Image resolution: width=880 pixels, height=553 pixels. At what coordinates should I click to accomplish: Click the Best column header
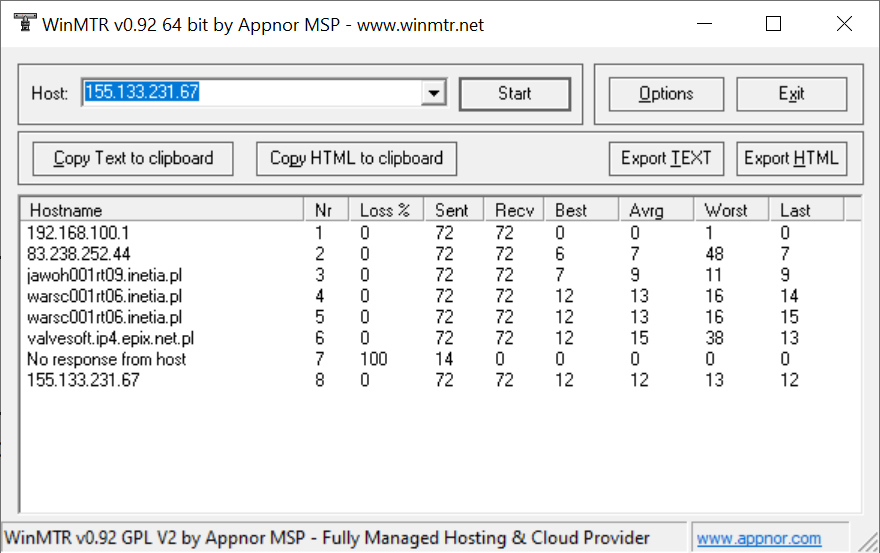coord(581,210)
